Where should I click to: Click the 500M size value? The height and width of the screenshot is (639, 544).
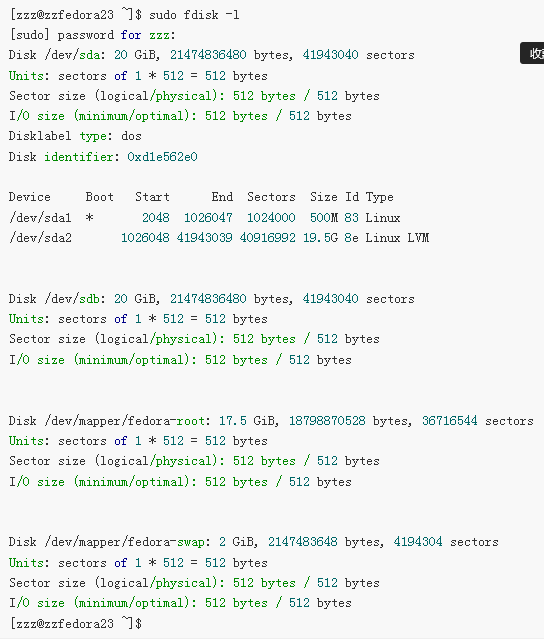tap(324, 218)
